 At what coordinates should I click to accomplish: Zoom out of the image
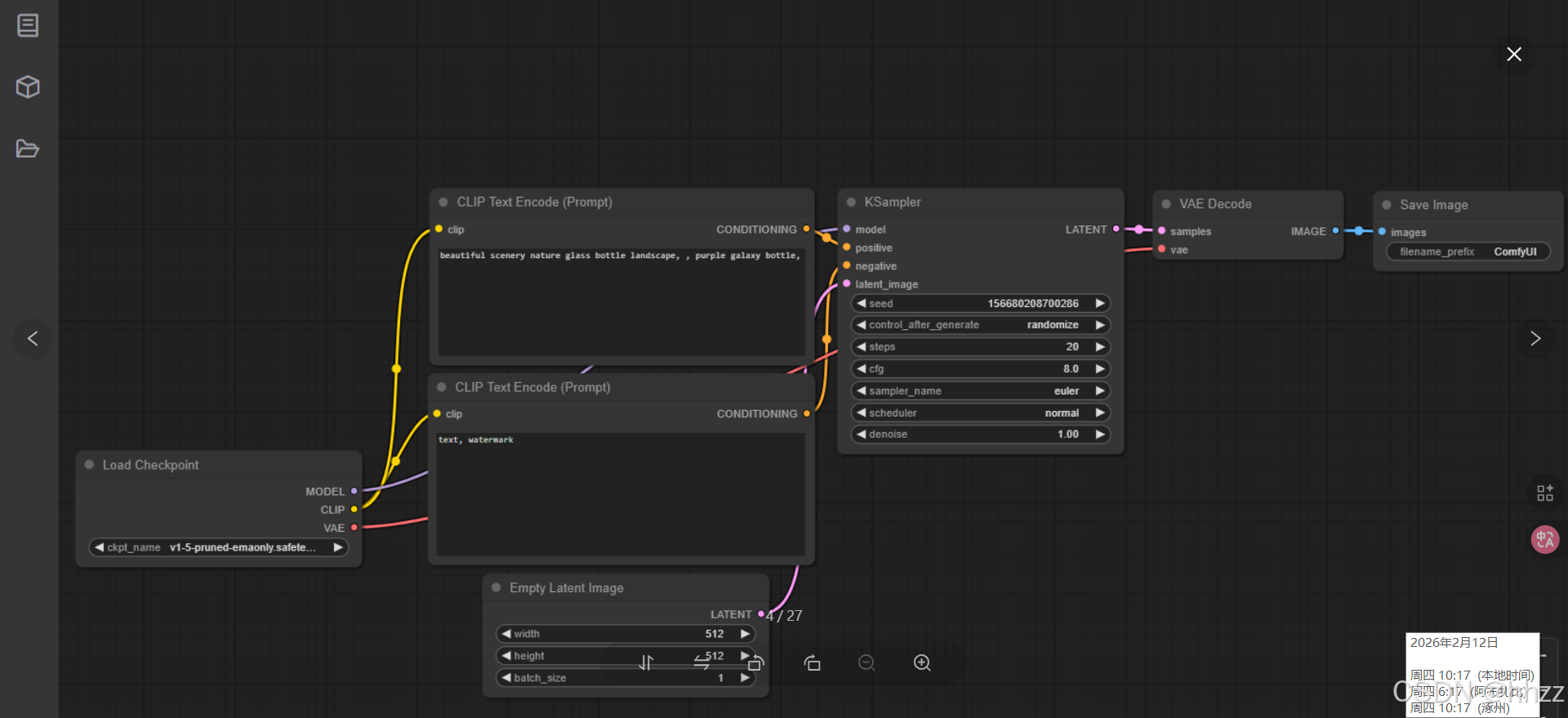pyautogui.click(x=867, y=662)
